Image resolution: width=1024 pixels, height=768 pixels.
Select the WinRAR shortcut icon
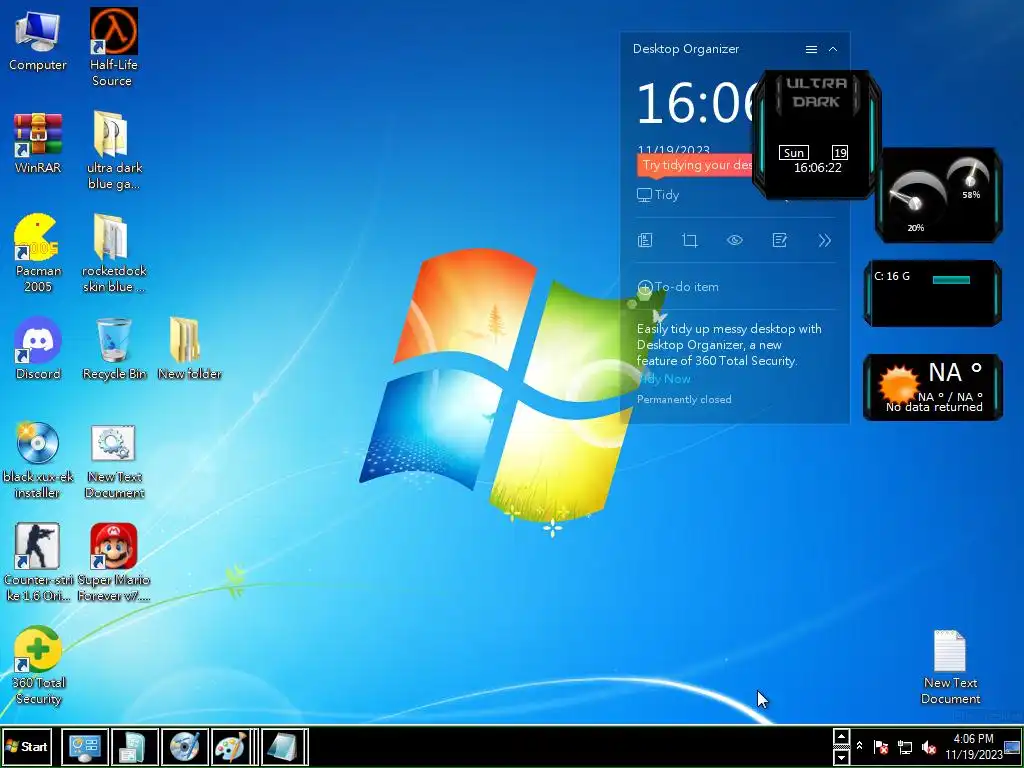pyautogui.click(x=38, y=143)
